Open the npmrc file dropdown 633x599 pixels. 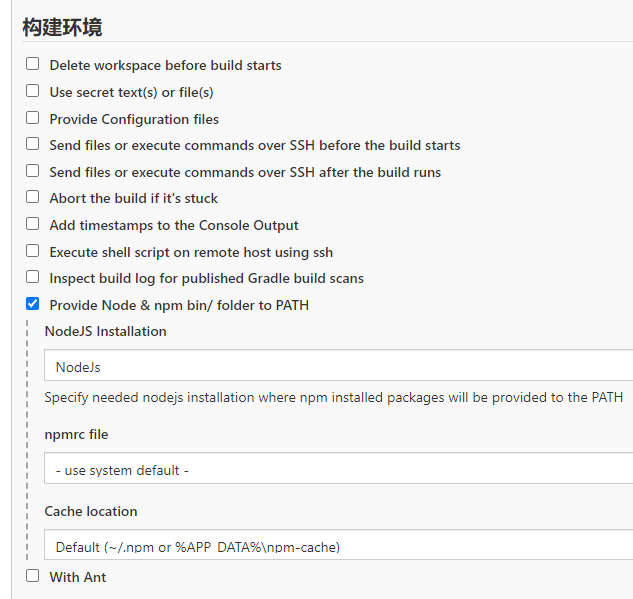tap(338, 469)
